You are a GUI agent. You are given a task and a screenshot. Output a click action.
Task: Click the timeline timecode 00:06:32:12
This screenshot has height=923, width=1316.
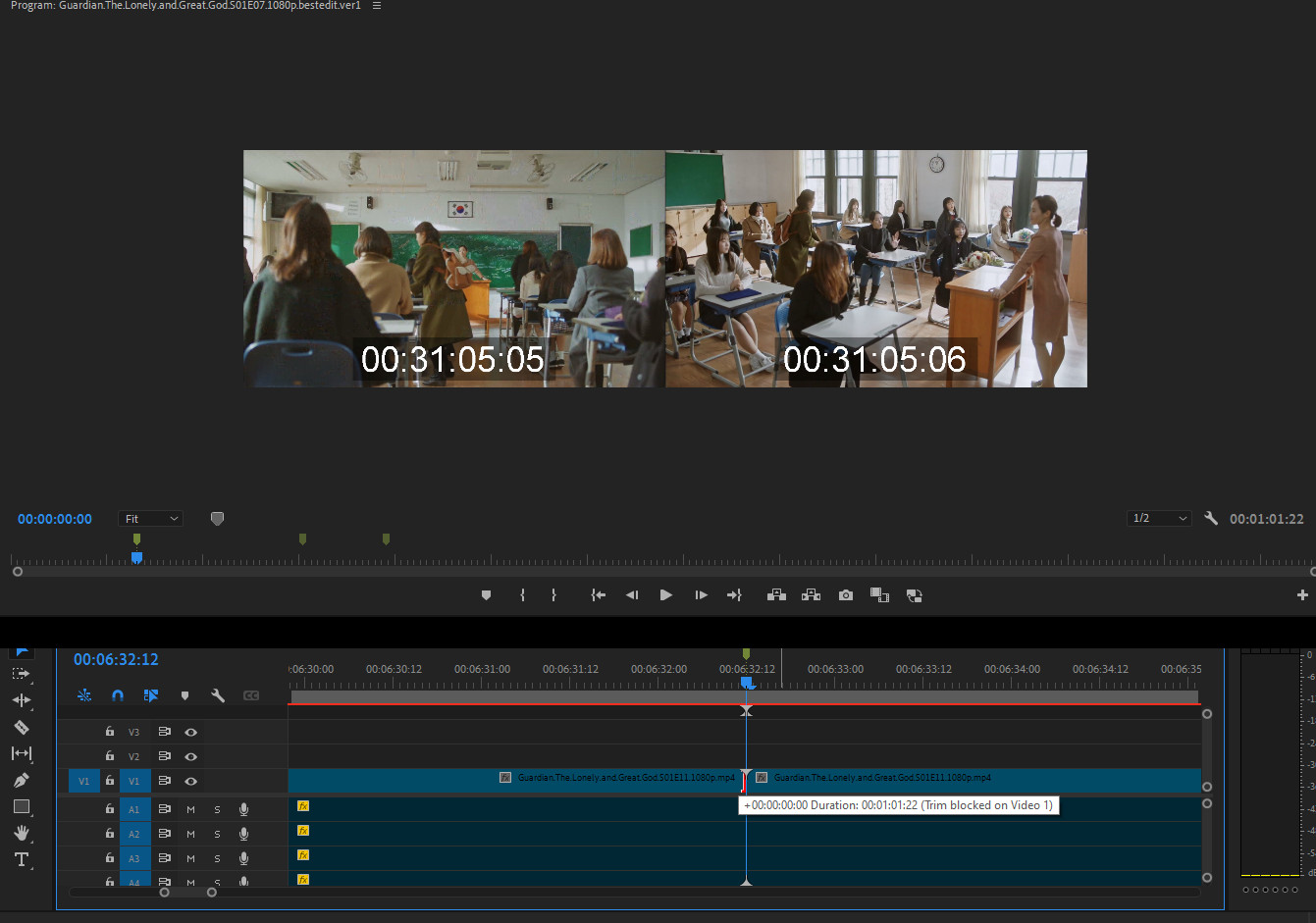[x=116, y=659]
